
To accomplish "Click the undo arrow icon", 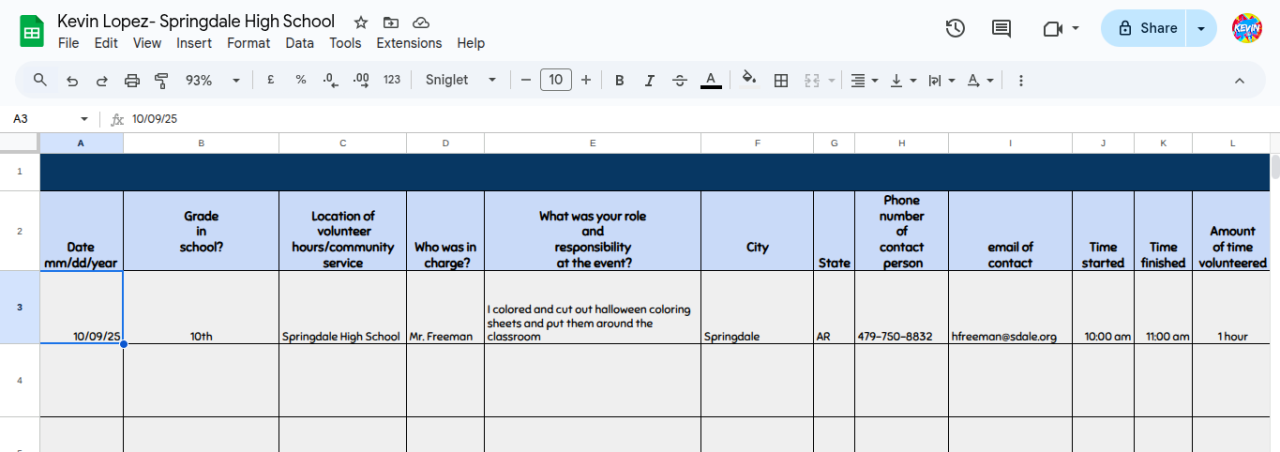I will point(71,80).
